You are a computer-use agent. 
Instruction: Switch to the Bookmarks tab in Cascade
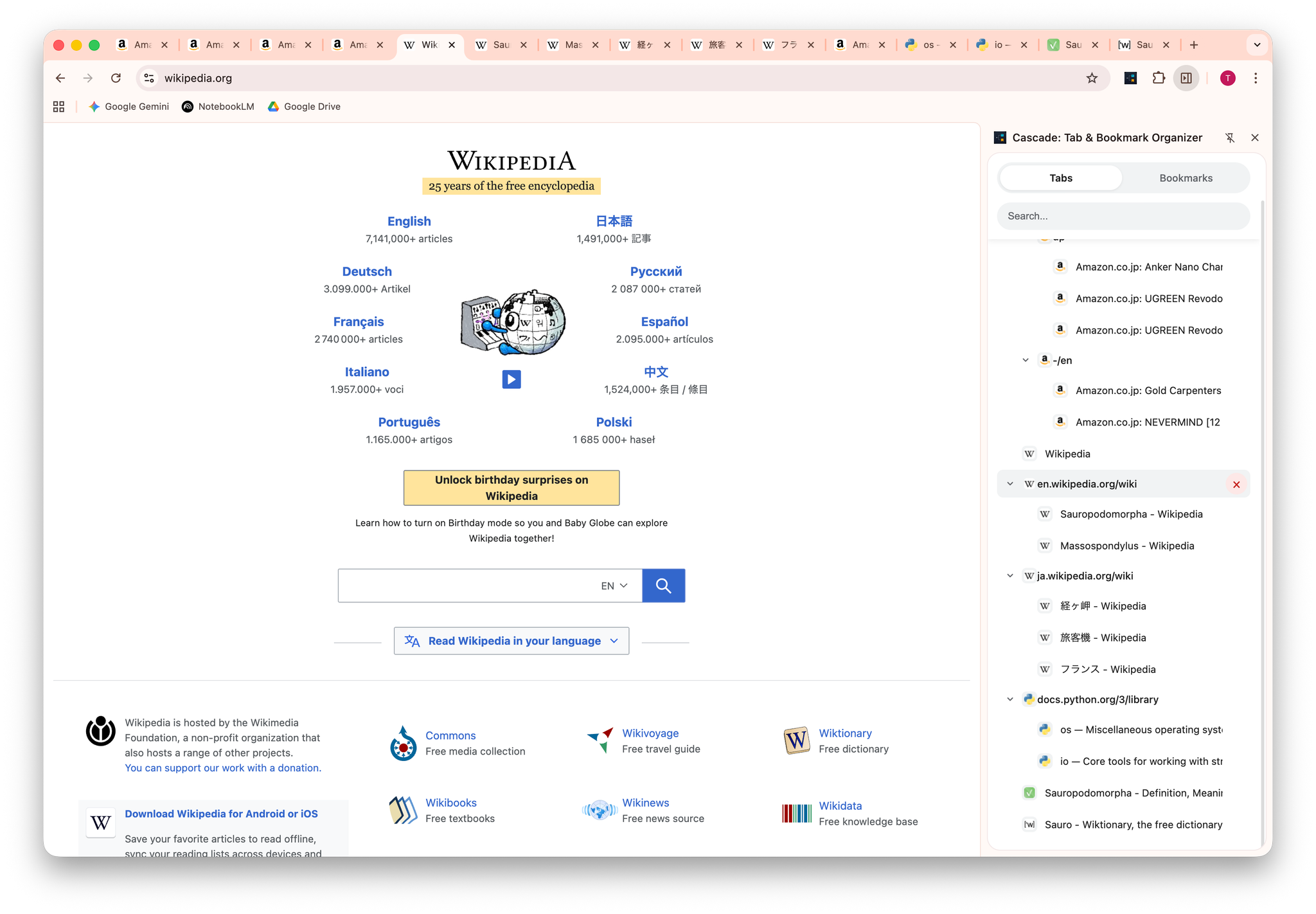pyautogui.click(x=1186, y=178)
